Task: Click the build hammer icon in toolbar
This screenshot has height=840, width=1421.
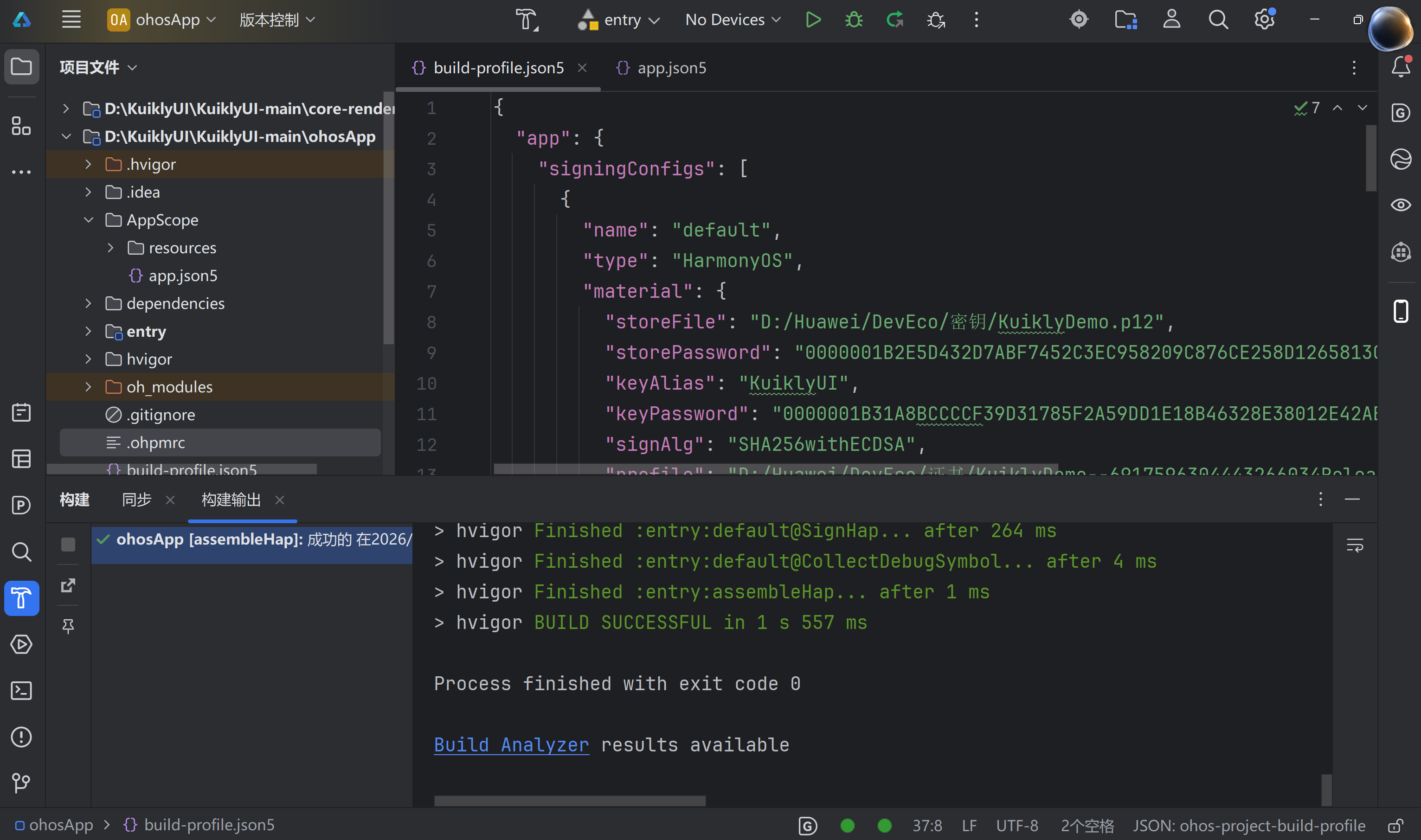Action: point(527,20)
